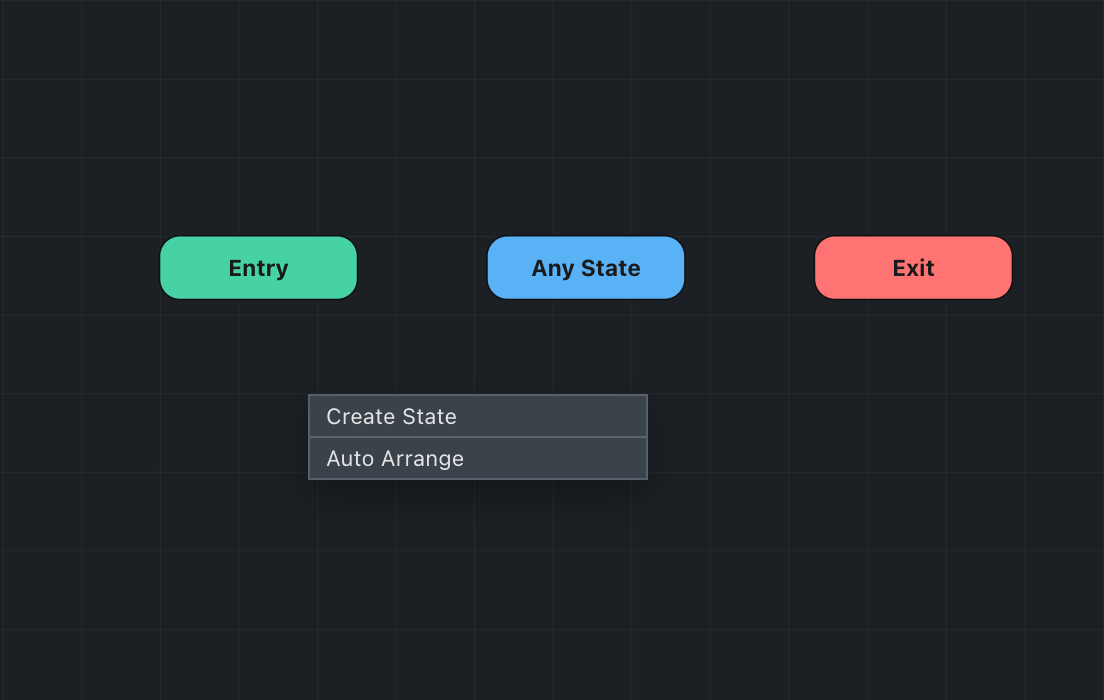This screenshot has width=1104, height=700.
Task: Click empty canvas between Any State and Exit
Action: 750,268
